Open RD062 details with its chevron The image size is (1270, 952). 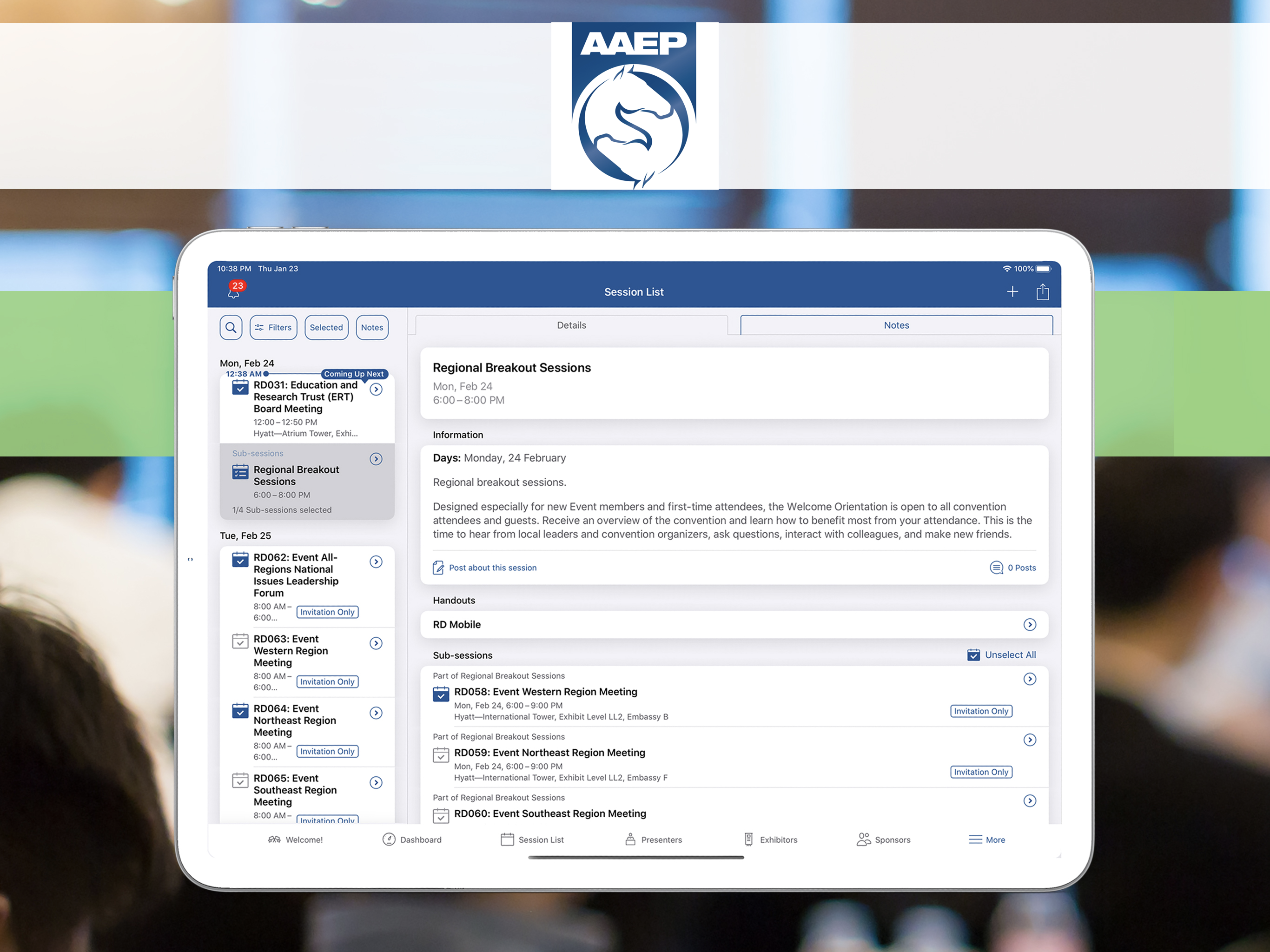[376, 562]
